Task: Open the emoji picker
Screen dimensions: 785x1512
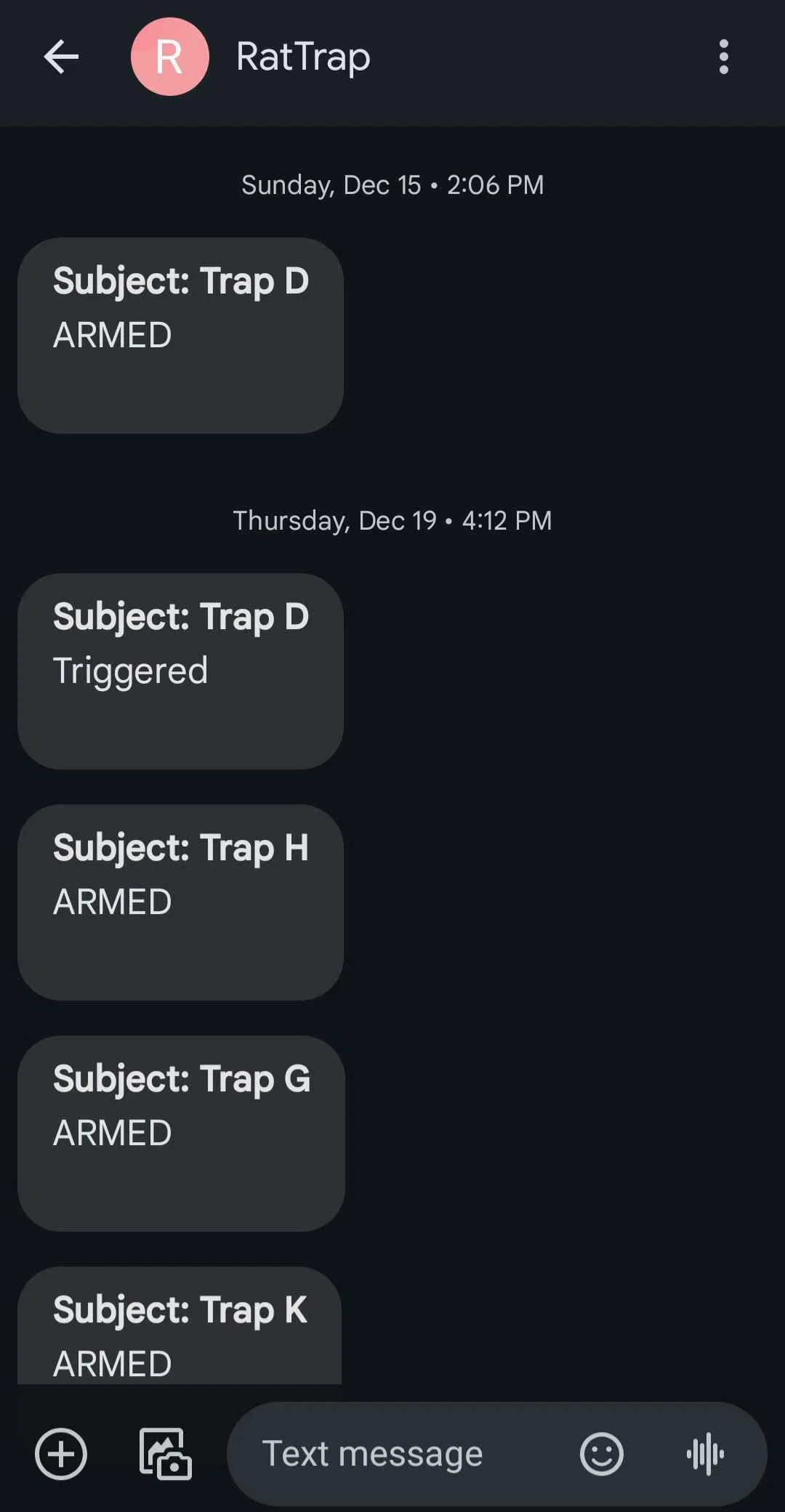Action: 601,1454
